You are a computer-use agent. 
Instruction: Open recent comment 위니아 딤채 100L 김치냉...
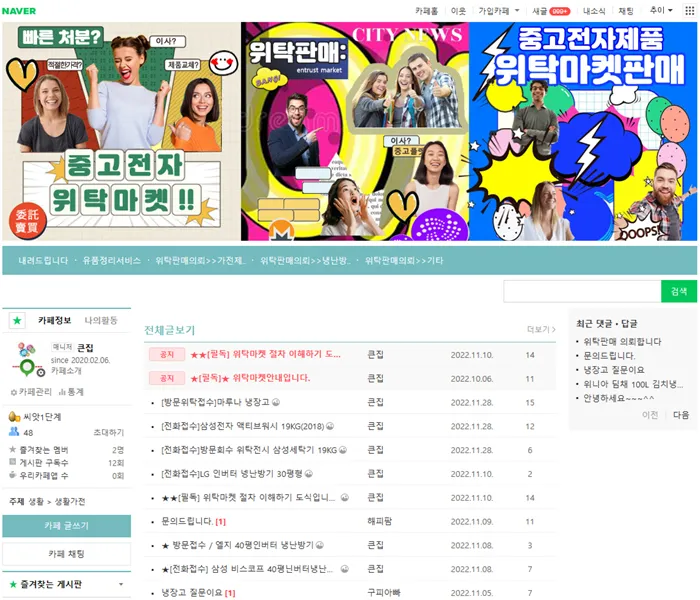(x=633, y=384)
